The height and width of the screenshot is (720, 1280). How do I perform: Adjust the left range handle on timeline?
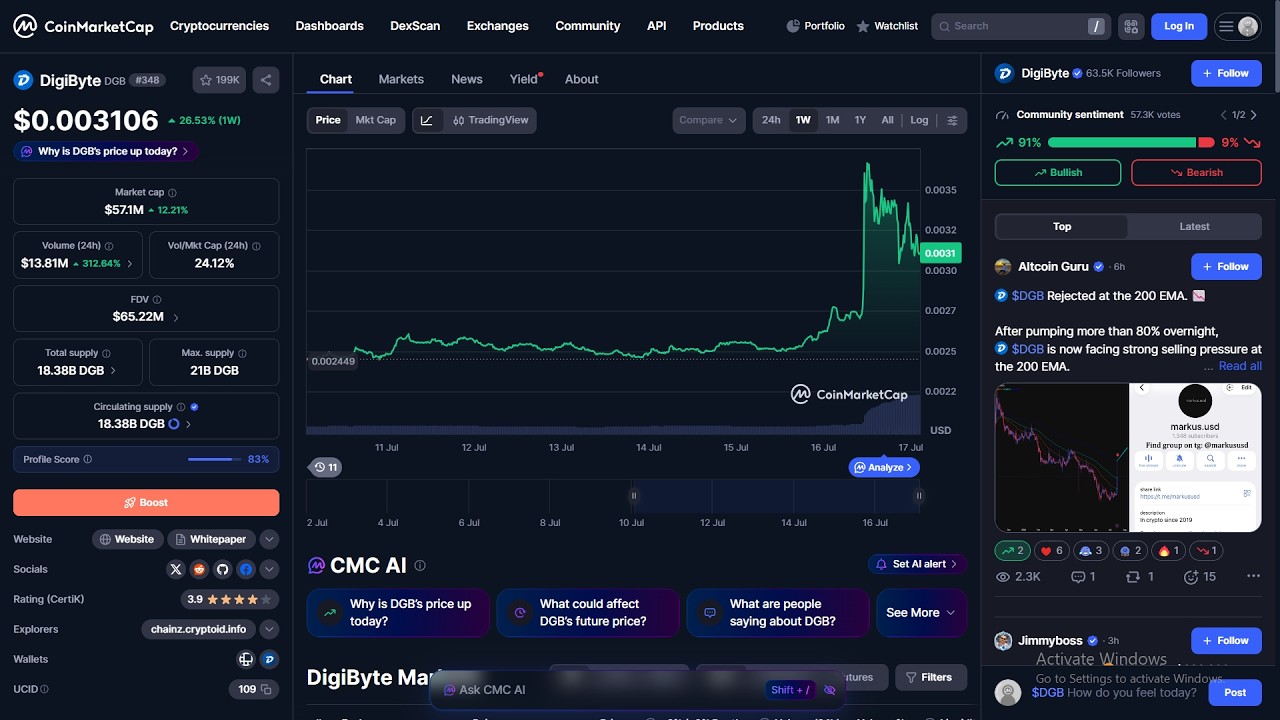click(633, 495)
